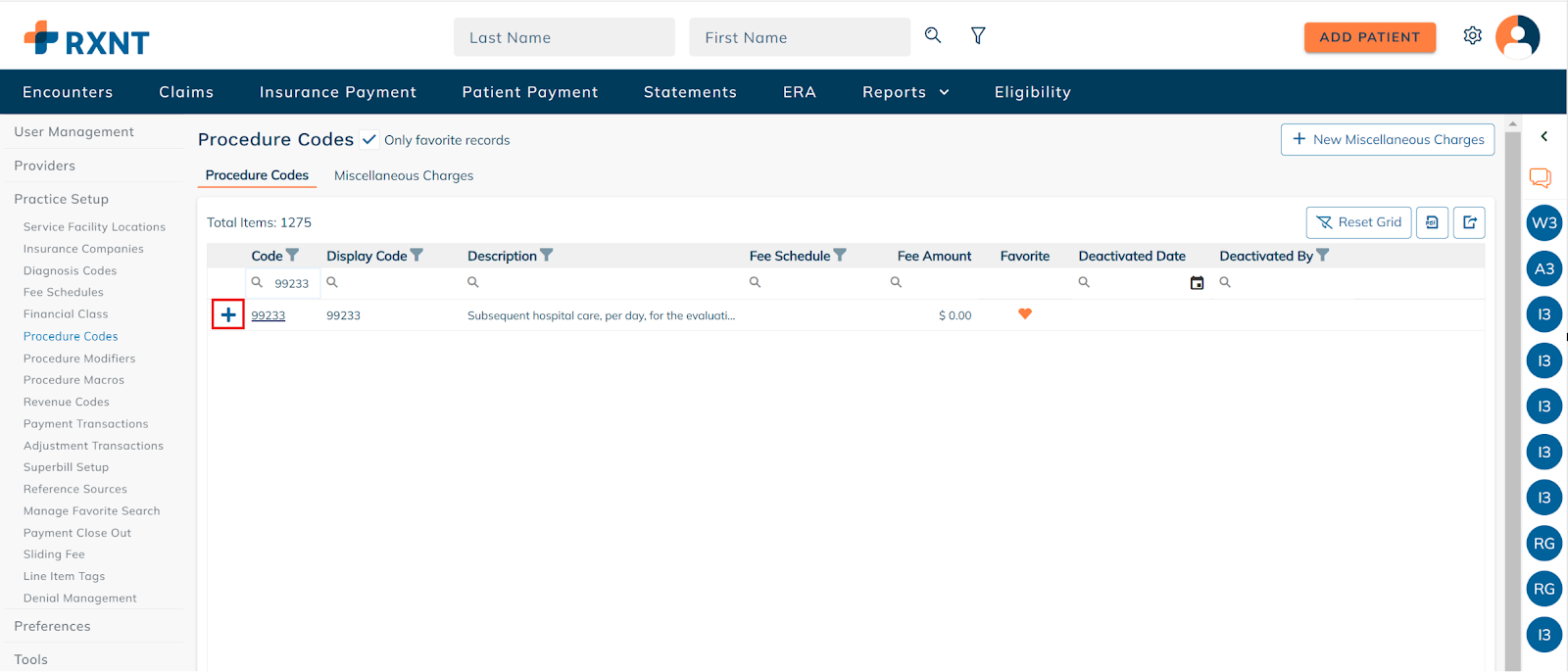The width and height of the screenshot is (1568, 672).
Task: Click the export grid icon
Action: point(1469,222)
